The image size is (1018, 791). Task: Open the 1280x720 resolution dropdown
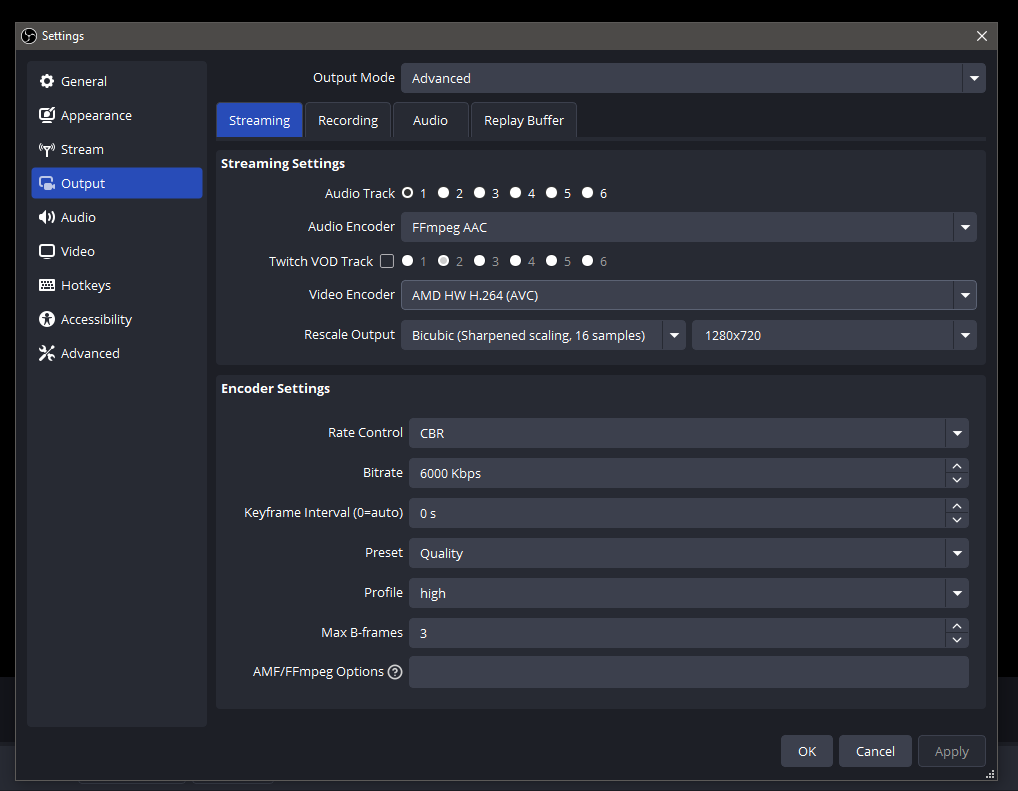click(834, 335)
